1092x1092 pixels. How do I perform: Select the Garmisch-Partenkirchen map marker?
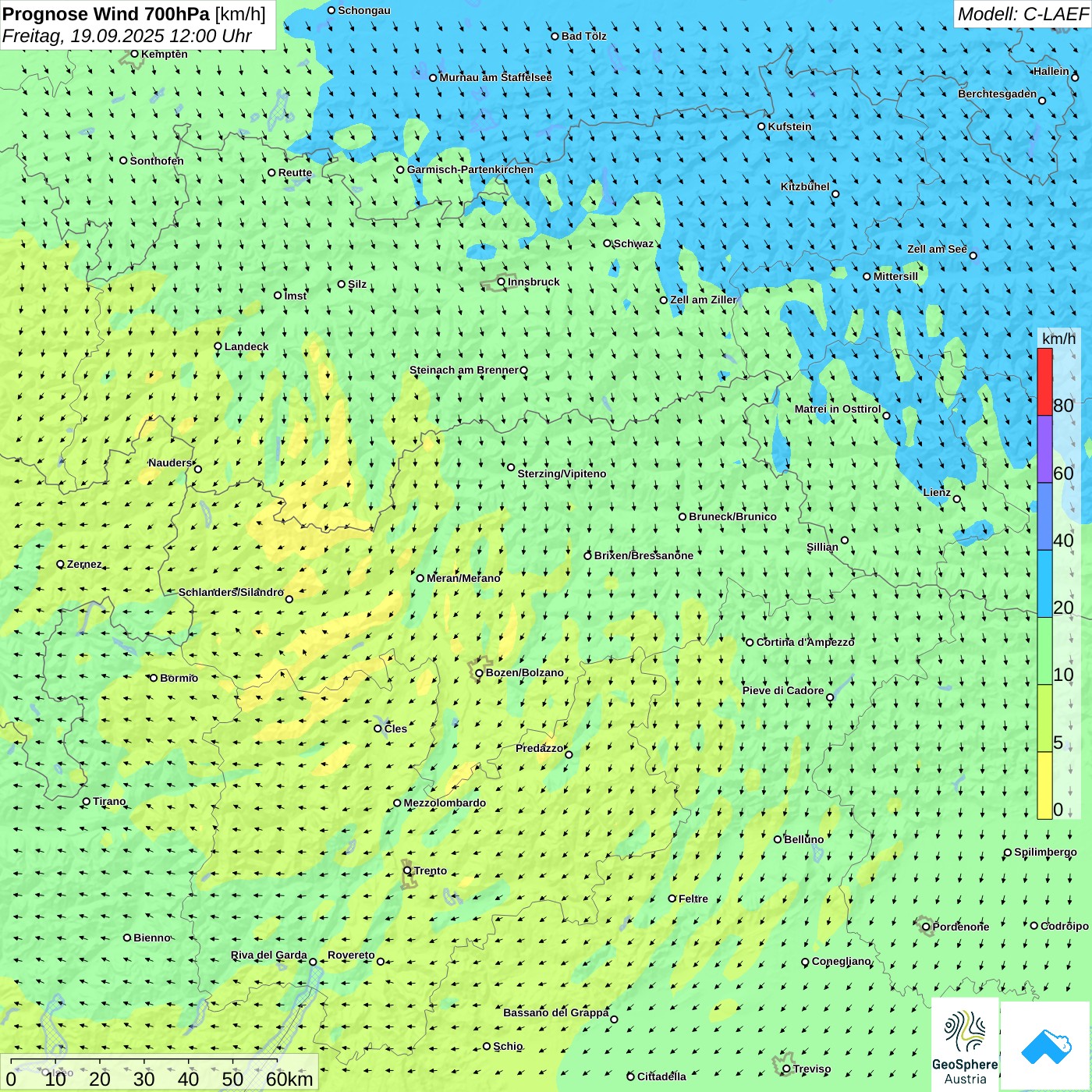coord(400,169)
